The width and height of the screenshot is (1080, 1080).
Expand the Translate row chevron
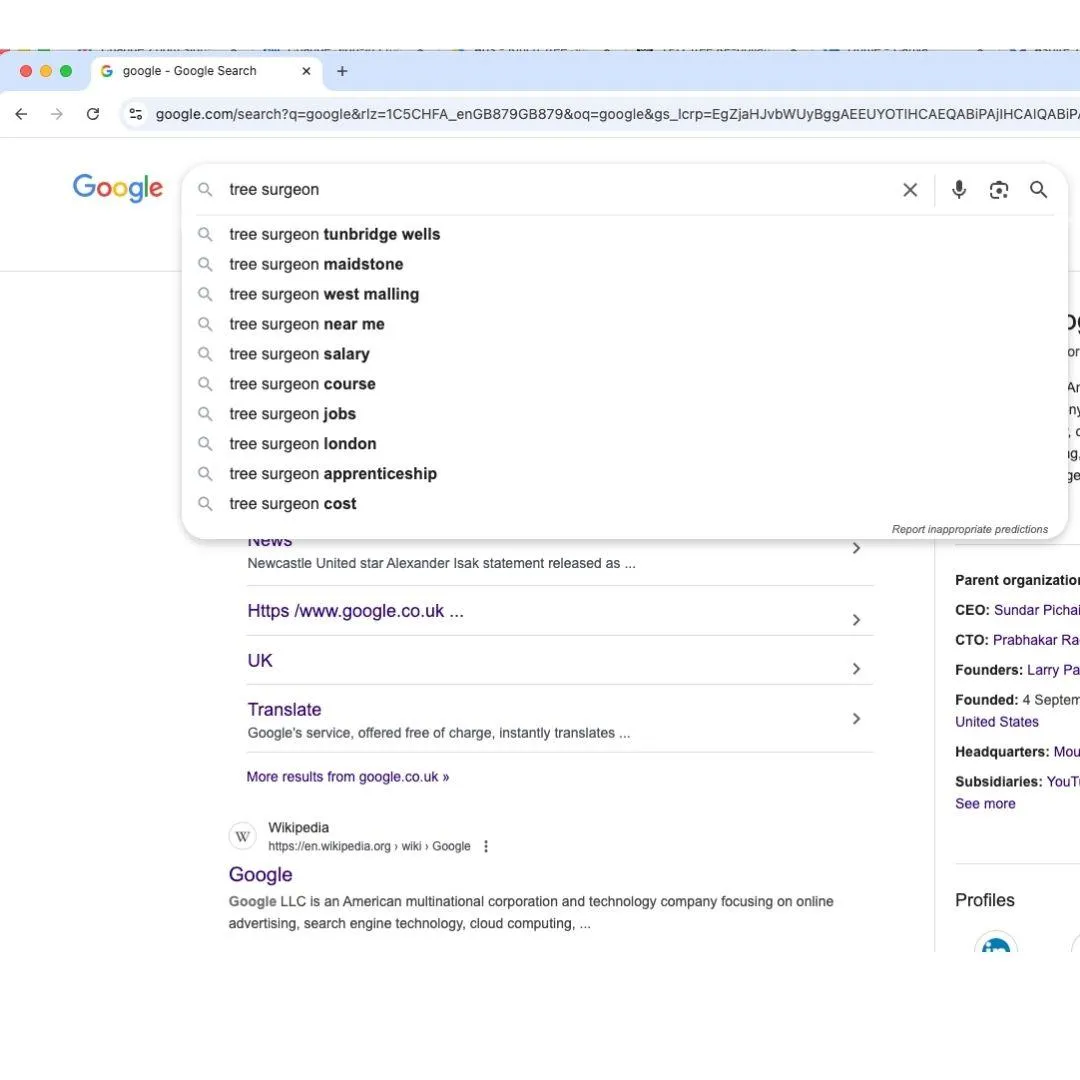tap(856, 718)
